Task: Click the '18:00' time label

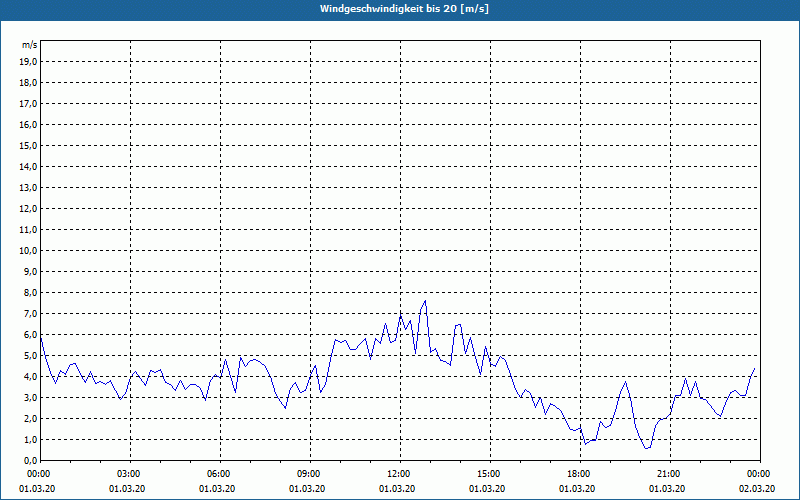Action: tap(581, 474)
